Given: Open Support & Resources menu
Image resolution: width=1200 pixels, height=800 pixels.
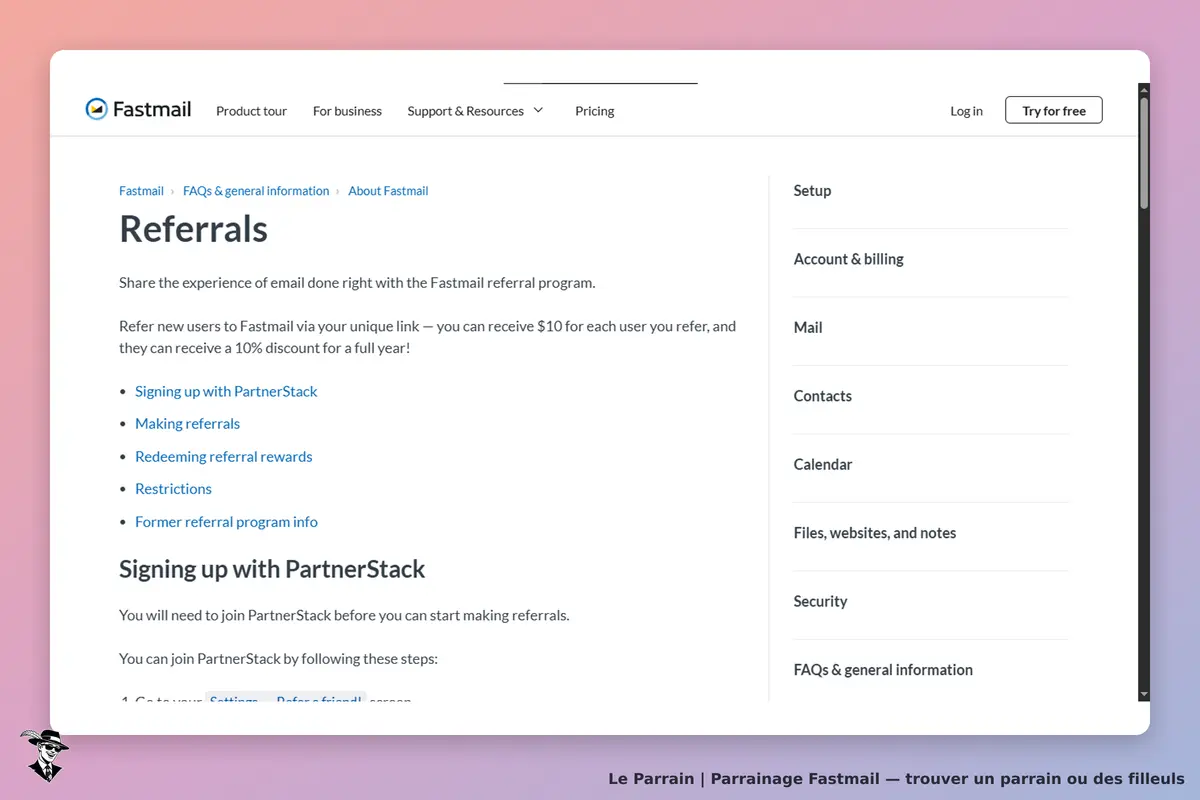Looking at the screenshot, I should pos(465,111).
